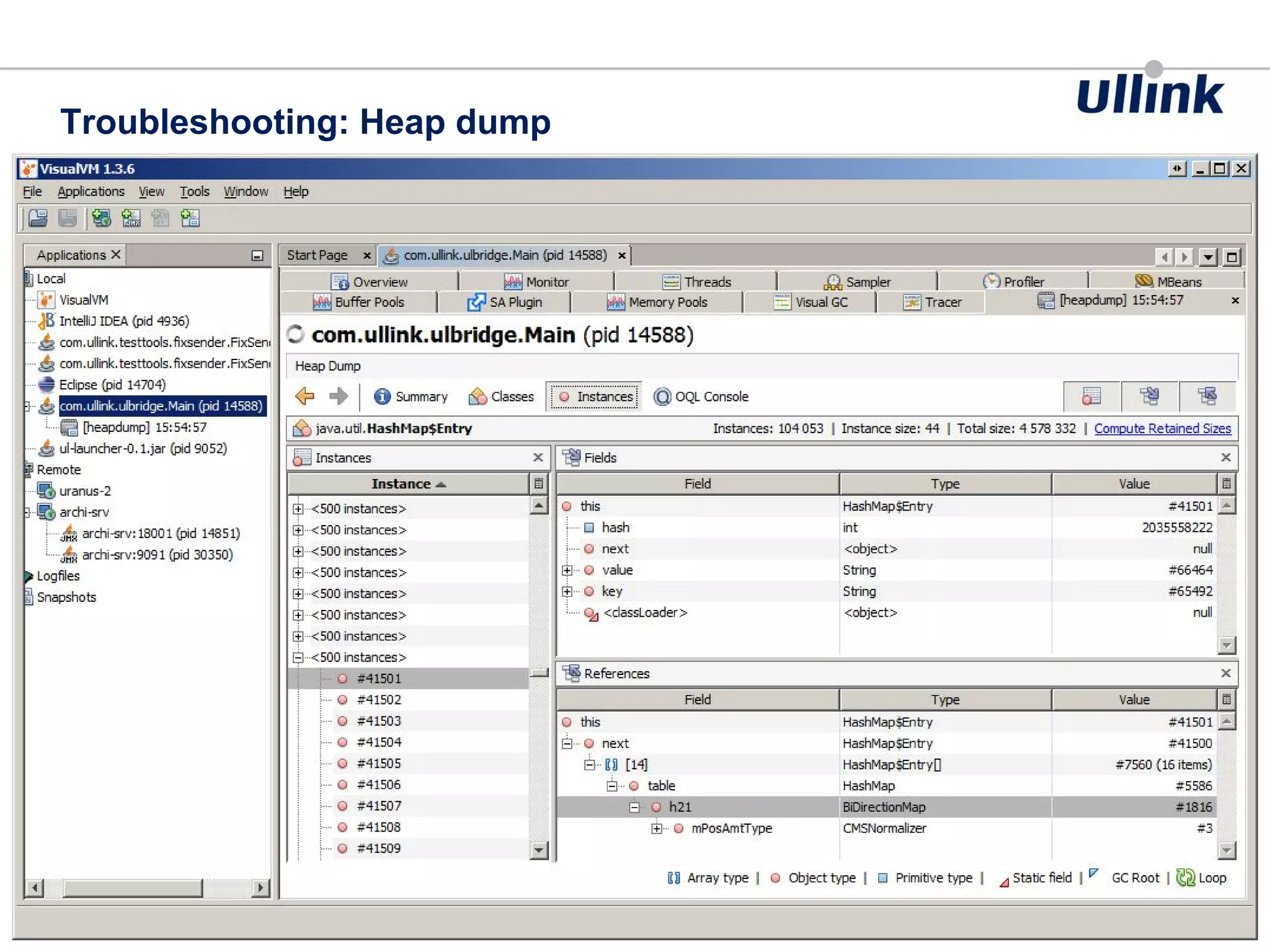1270x952 pixels.
Task: Collapse the [14] array reference node
Action: tap(590, 764)
